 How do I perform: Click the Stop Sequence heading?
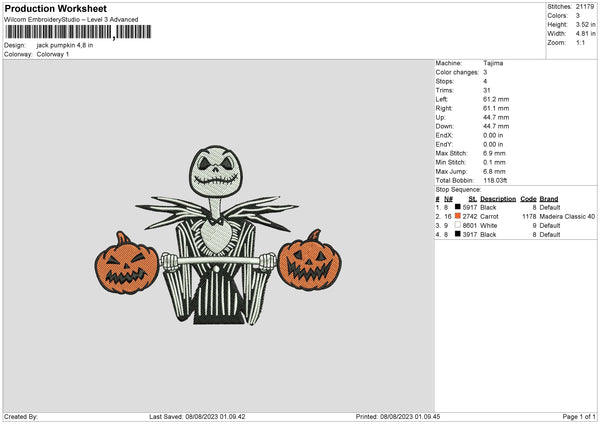(458, 190)
